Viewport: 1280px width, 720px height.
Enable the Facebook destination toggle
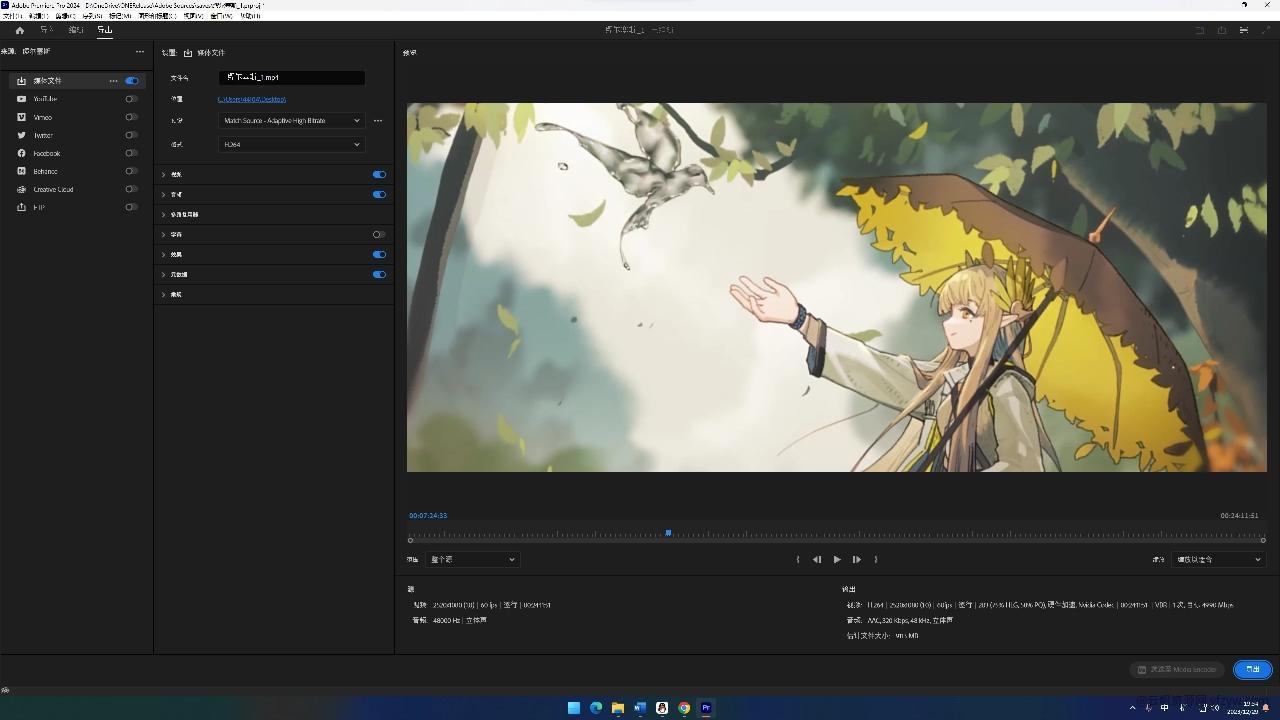coord(132,153)
